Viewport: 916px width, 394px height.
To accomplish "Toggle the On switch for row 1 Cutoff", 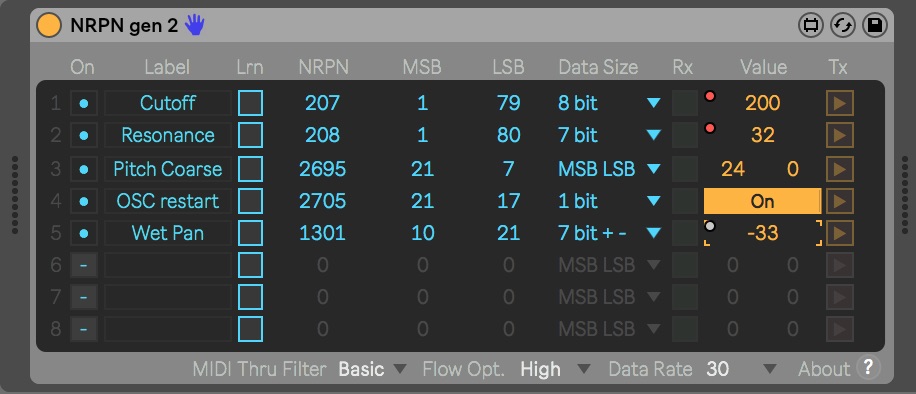I will tap(84, 103).
